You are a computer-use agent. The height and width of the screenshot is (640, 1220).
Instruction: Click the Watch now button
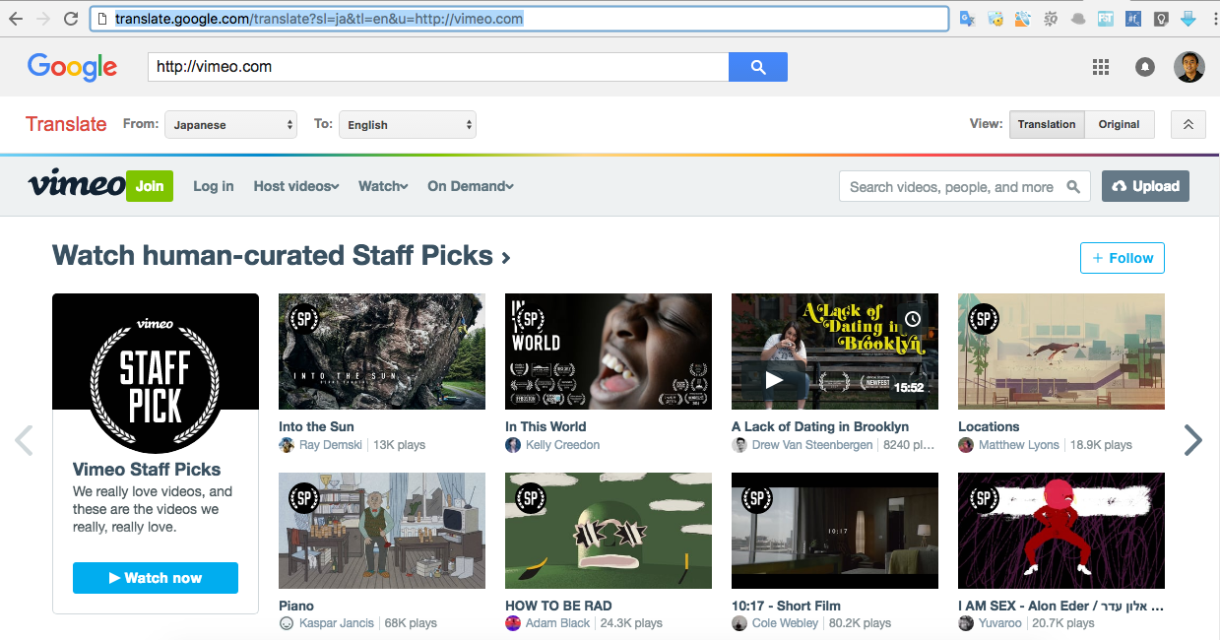[155, 578]
